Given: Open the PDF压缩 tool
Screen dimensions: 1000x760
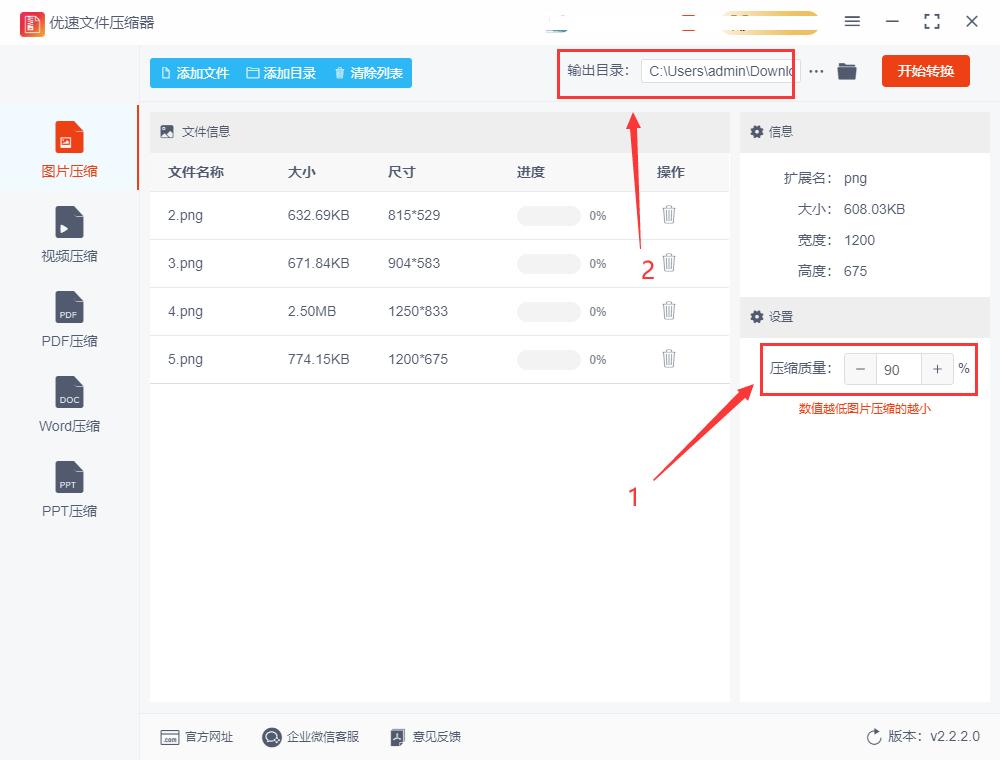Looking at the screenshot, I should [67, 320].
